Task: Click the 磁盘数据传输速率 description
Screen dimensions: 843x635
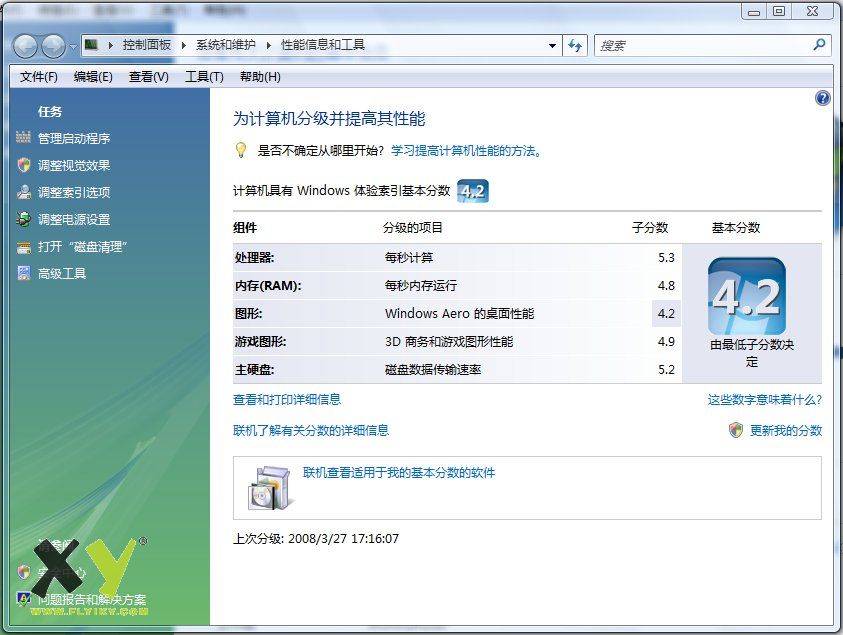Action: coord(433,369)
